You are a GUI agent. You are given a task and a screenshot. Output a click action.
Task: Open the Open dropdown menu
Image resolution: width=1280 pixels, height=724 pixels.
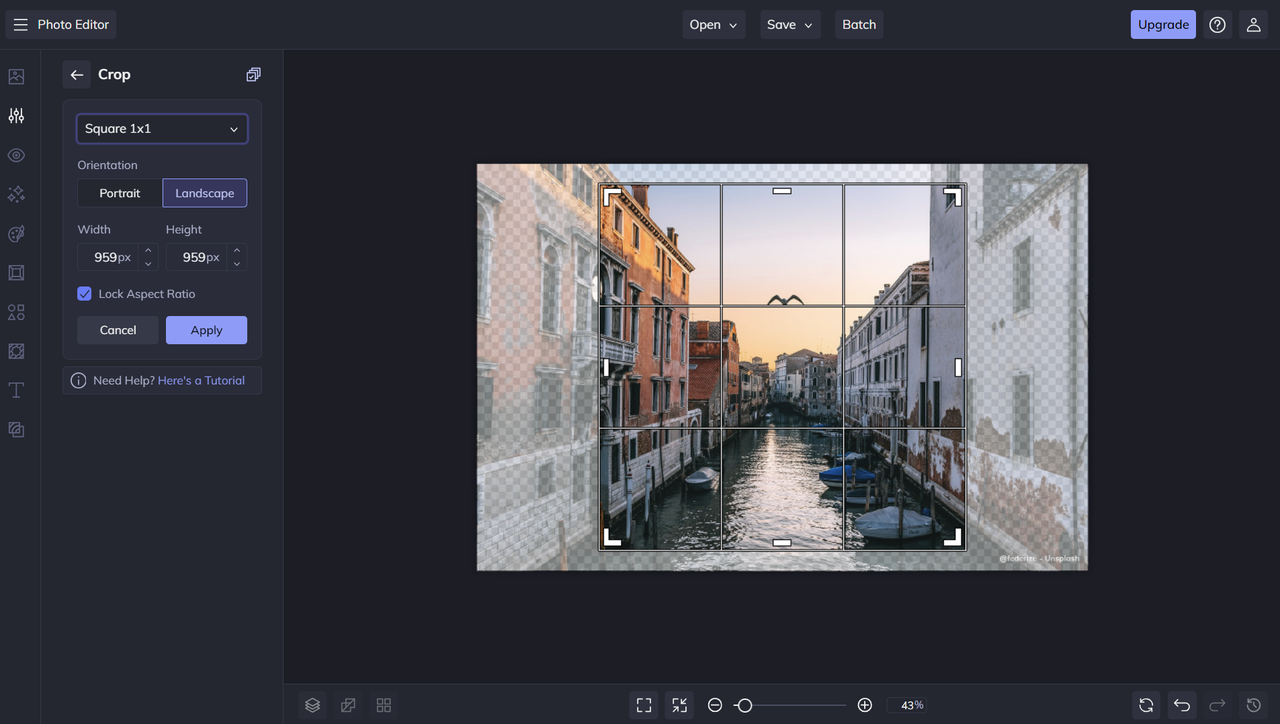coord(714,25)
